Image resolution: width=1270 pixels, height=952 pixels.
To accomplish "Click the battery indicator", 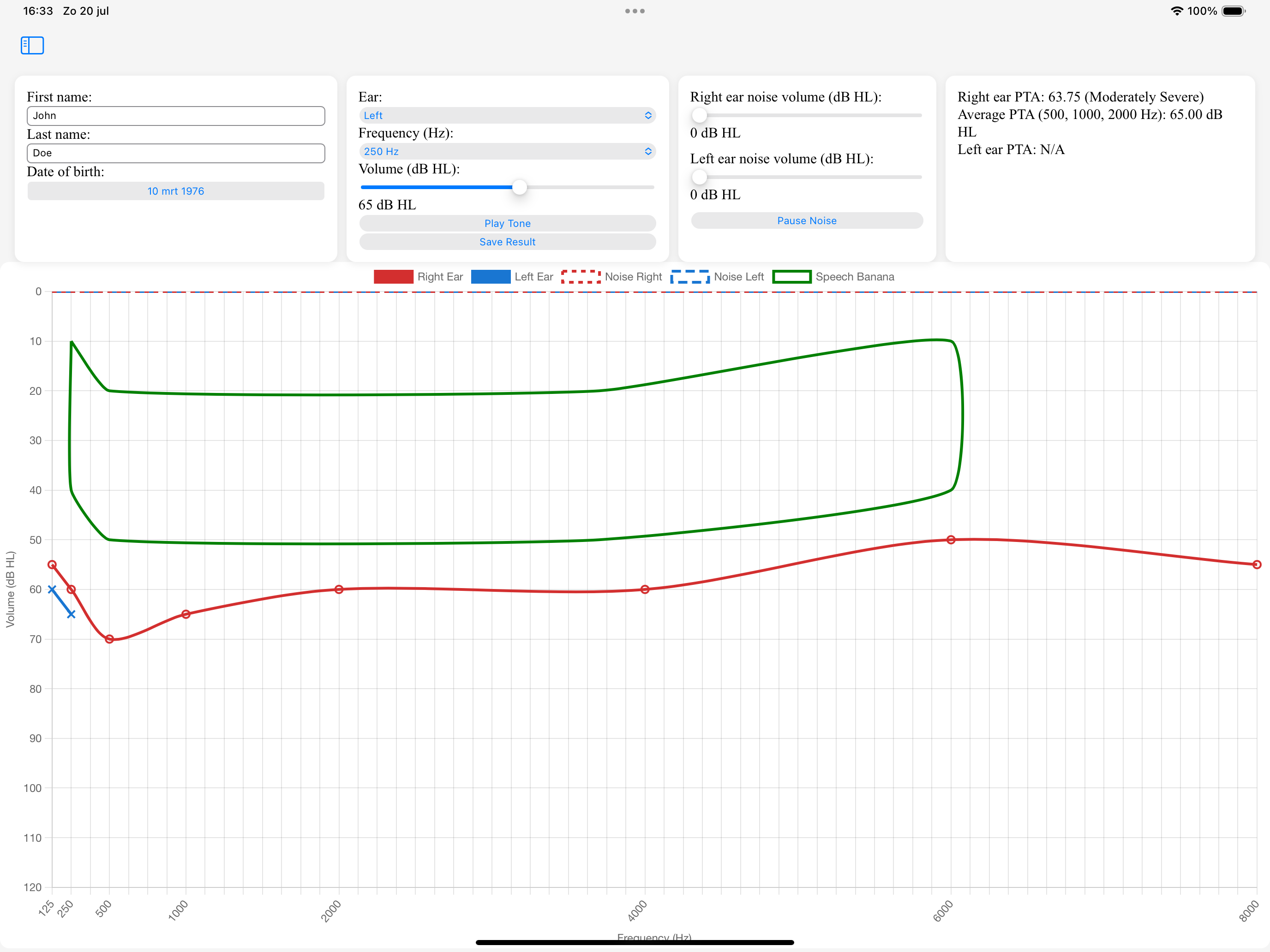I will (x=1233, y=10).
